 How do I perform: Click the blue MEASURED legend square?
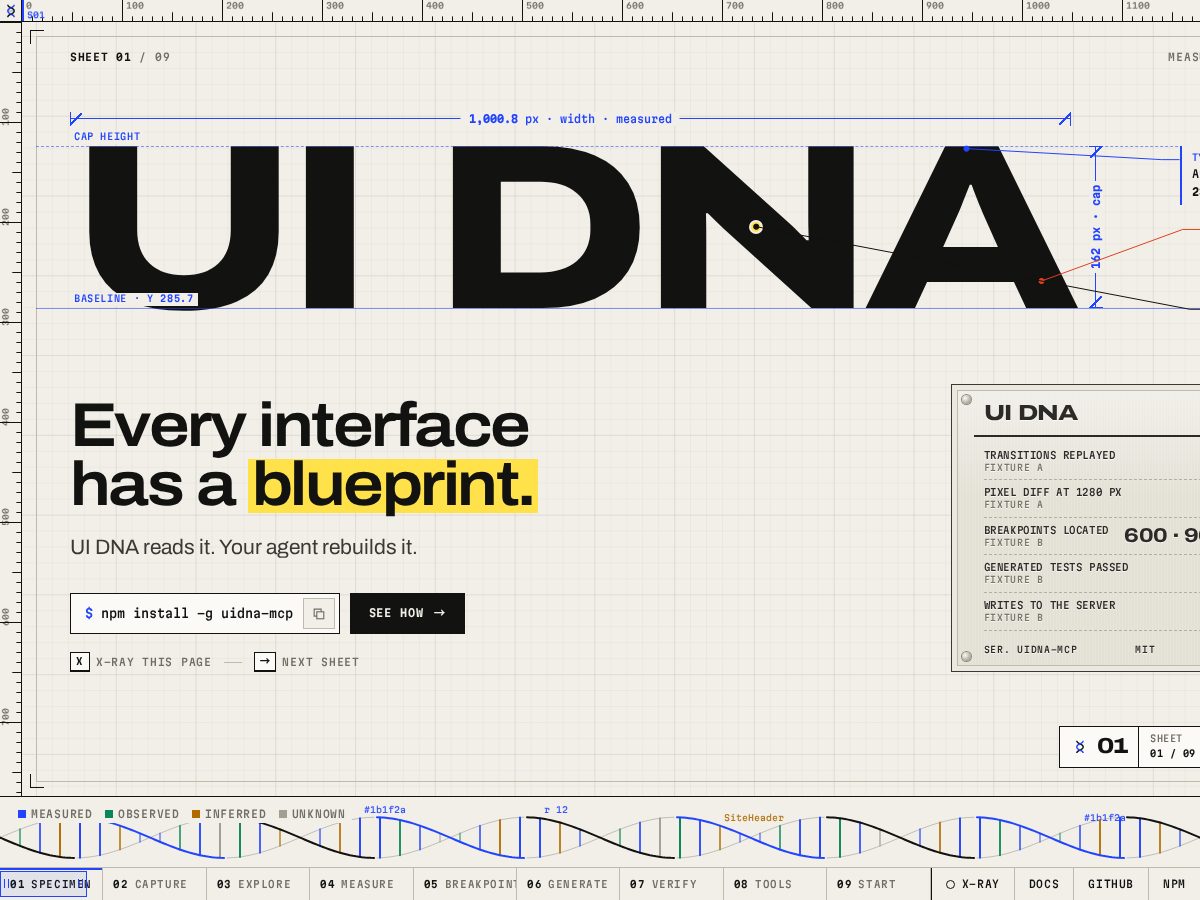tap(22, 814)
